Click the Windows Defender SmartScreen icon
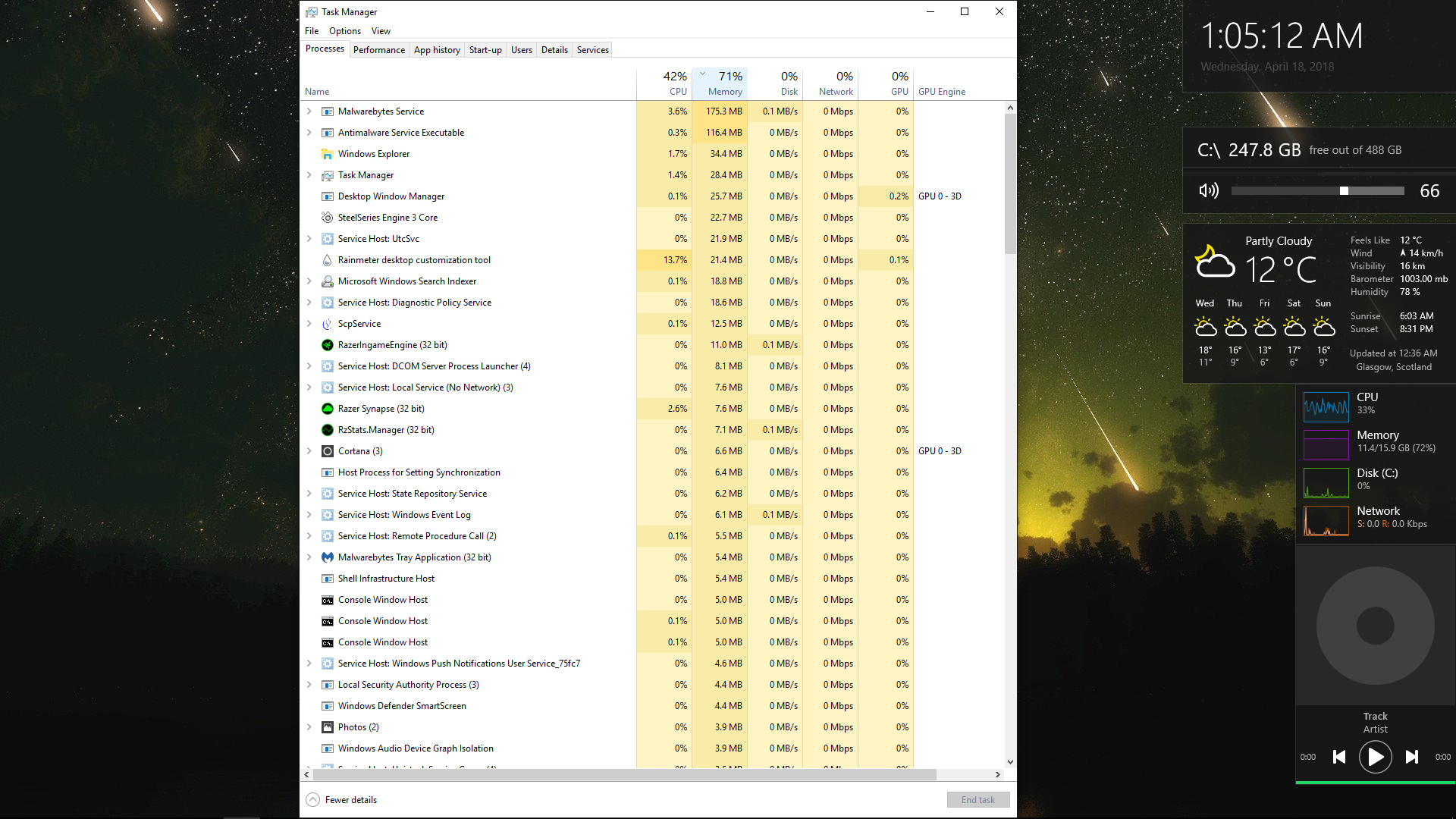The image size is (1456, 819). tap(328, 706)
